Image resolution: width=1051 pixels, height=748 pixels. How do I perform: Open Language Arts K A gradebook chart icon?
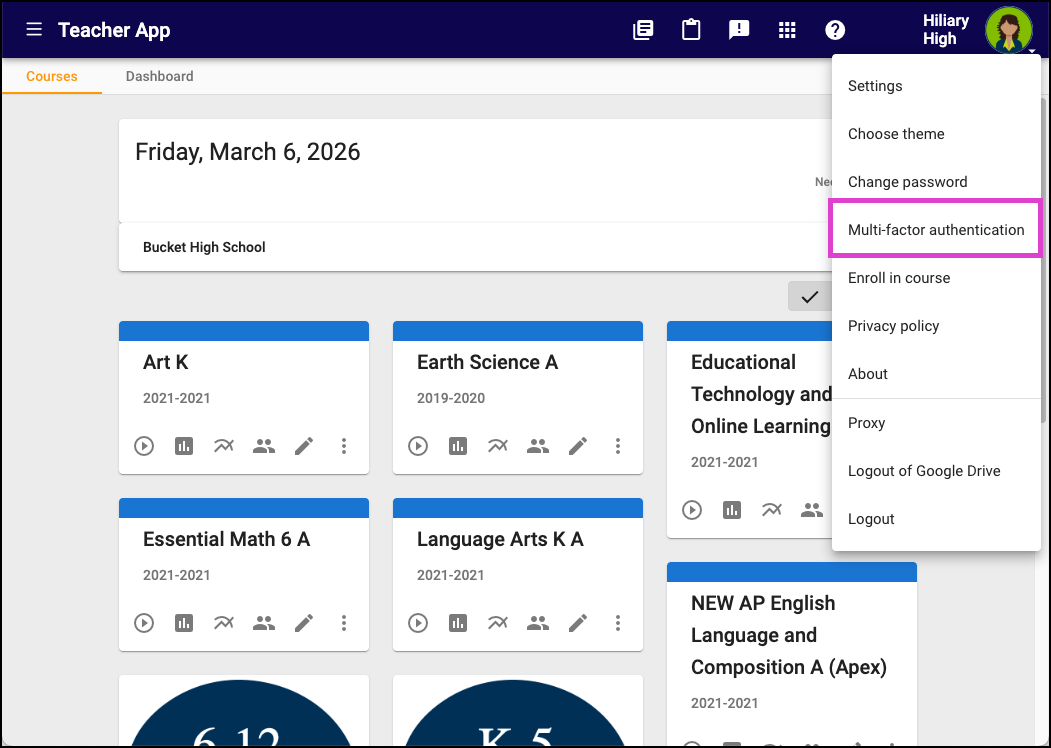point(458,623)
